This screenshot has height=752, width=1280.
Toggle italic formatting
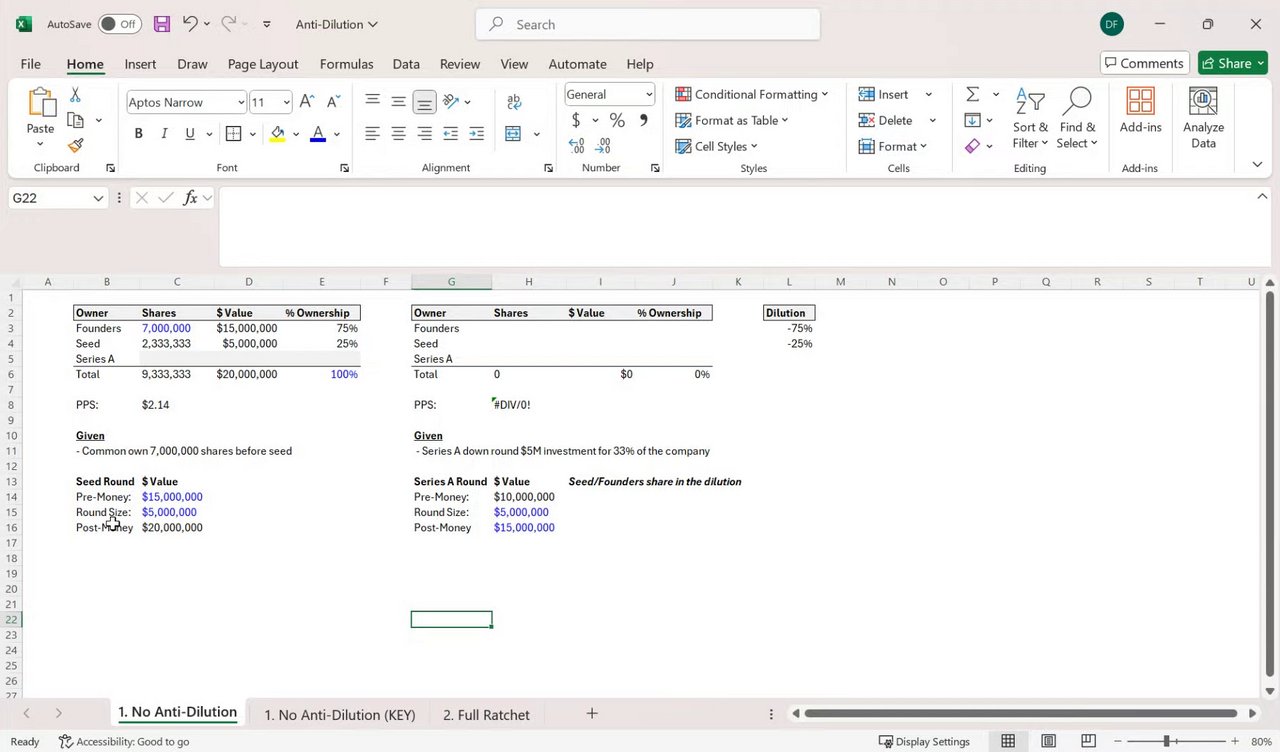click(x=164, y=134)
